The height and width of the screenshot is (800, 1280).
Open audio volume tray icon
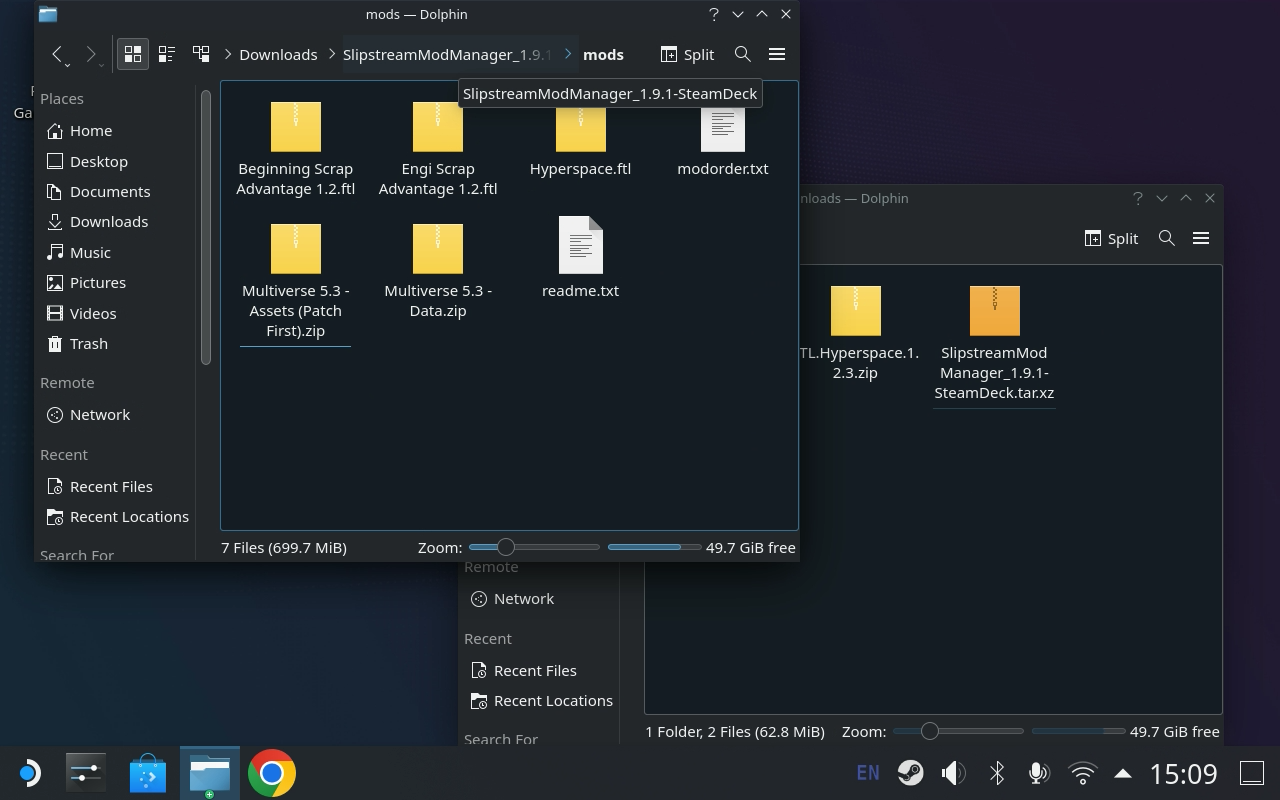[953, 773]
